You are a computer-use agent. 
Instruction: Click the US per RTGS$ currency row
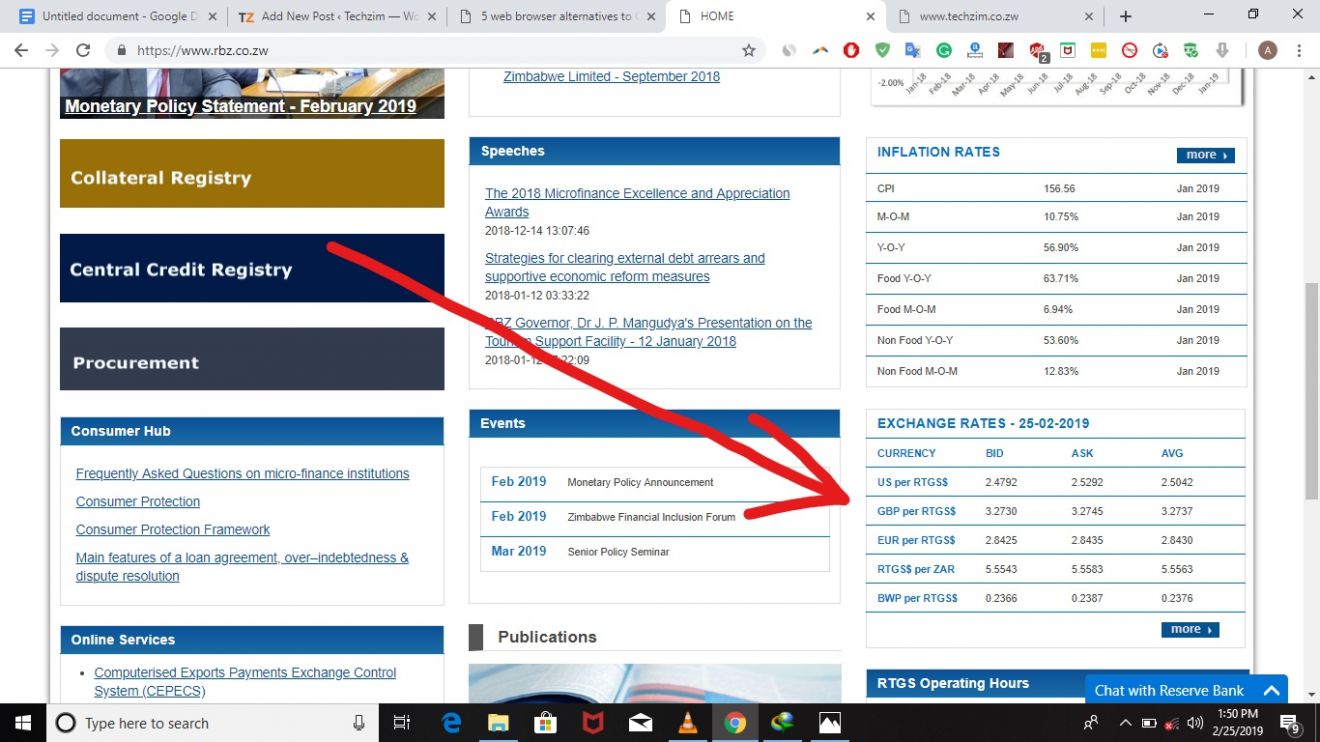tap(1056, 482)
